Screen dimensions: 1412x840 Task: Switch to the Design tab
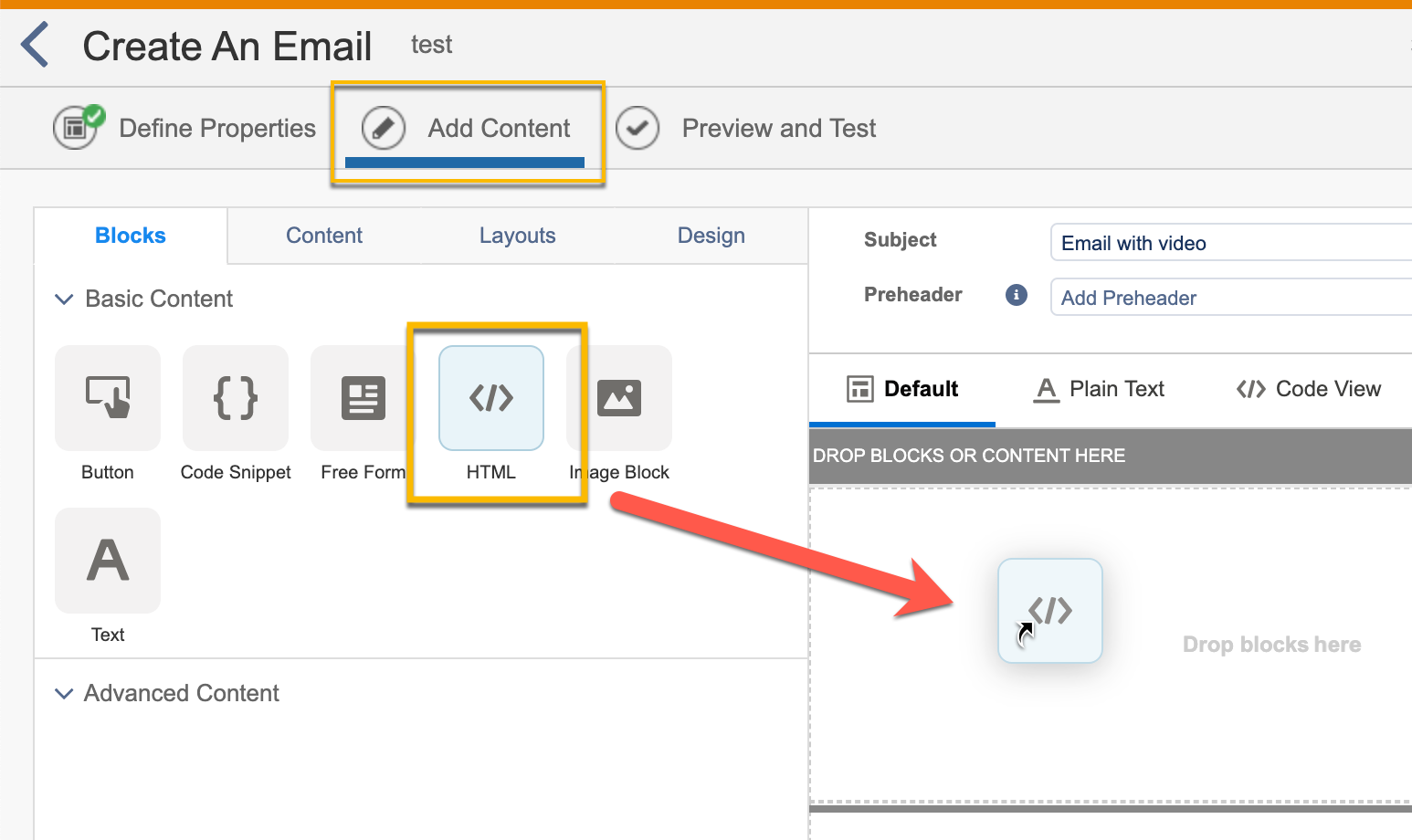click(x=711, y=236)
